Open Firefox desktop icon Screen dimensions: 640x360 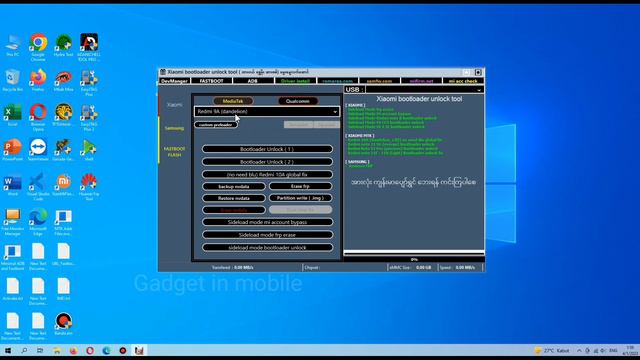click(x=38, y=80)
